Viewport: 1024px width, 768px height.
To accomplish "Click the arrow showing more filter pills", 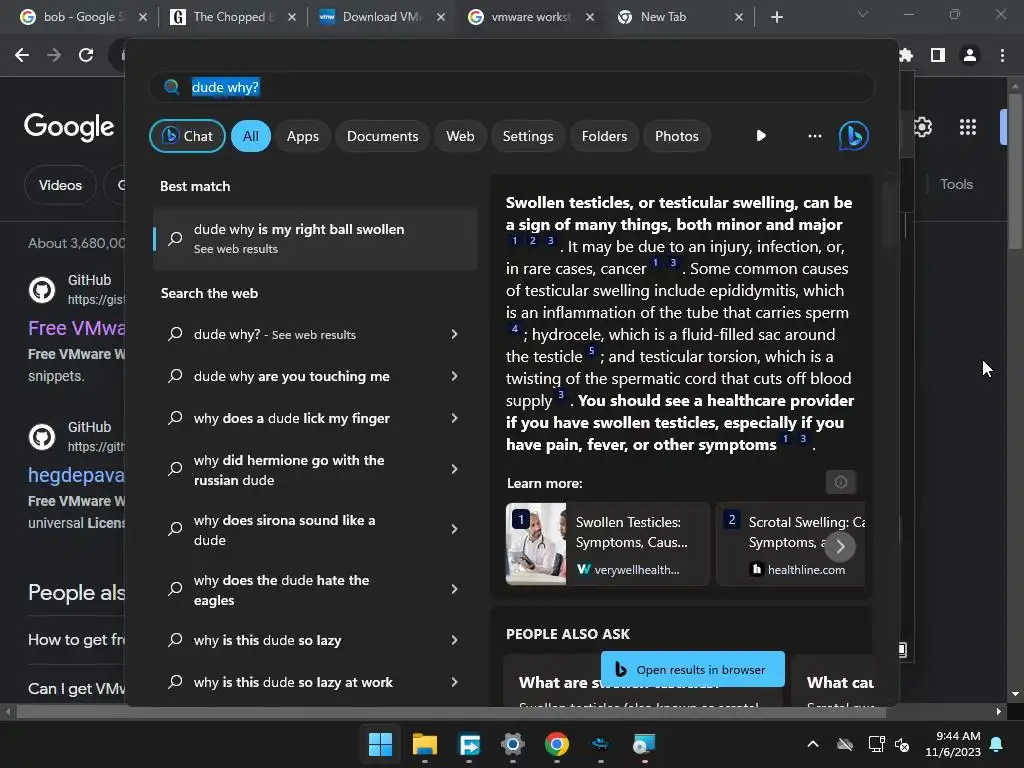I will point(761,136).
